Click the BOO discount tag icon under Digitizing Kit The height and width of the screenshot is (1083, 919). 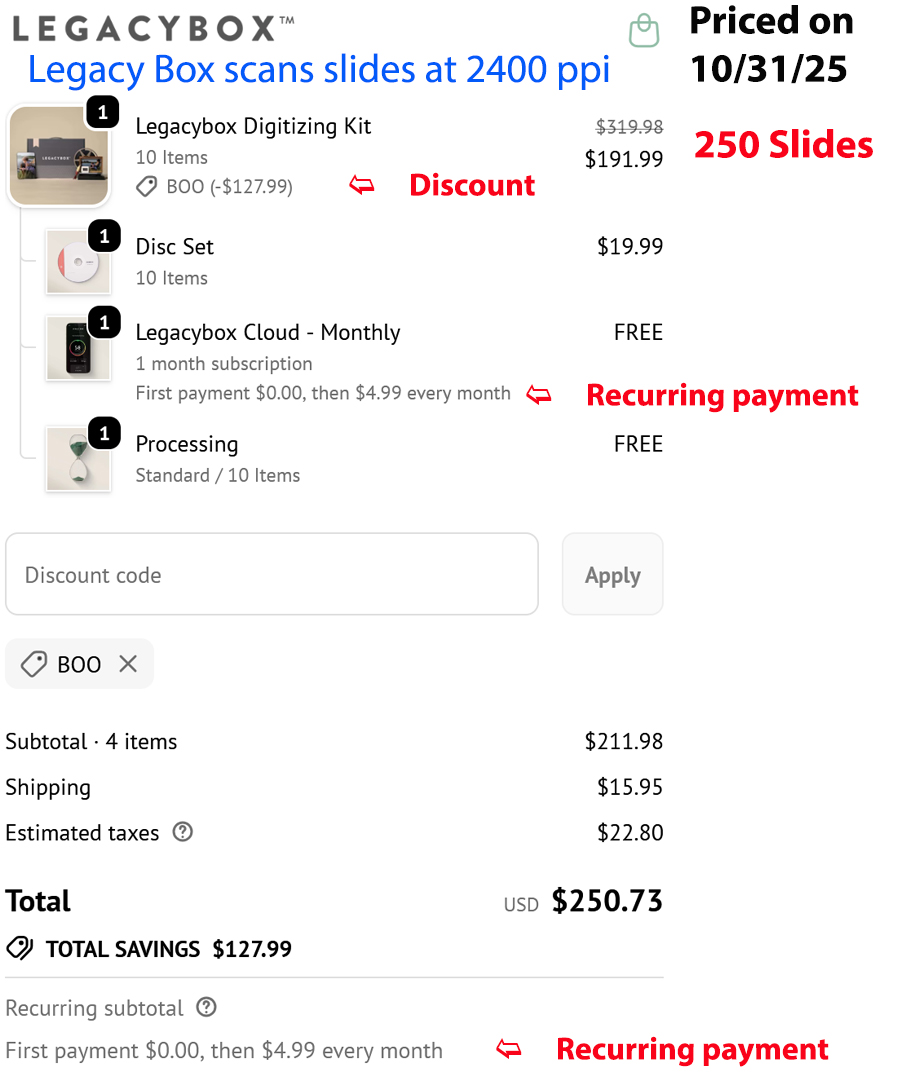(146, 186)
